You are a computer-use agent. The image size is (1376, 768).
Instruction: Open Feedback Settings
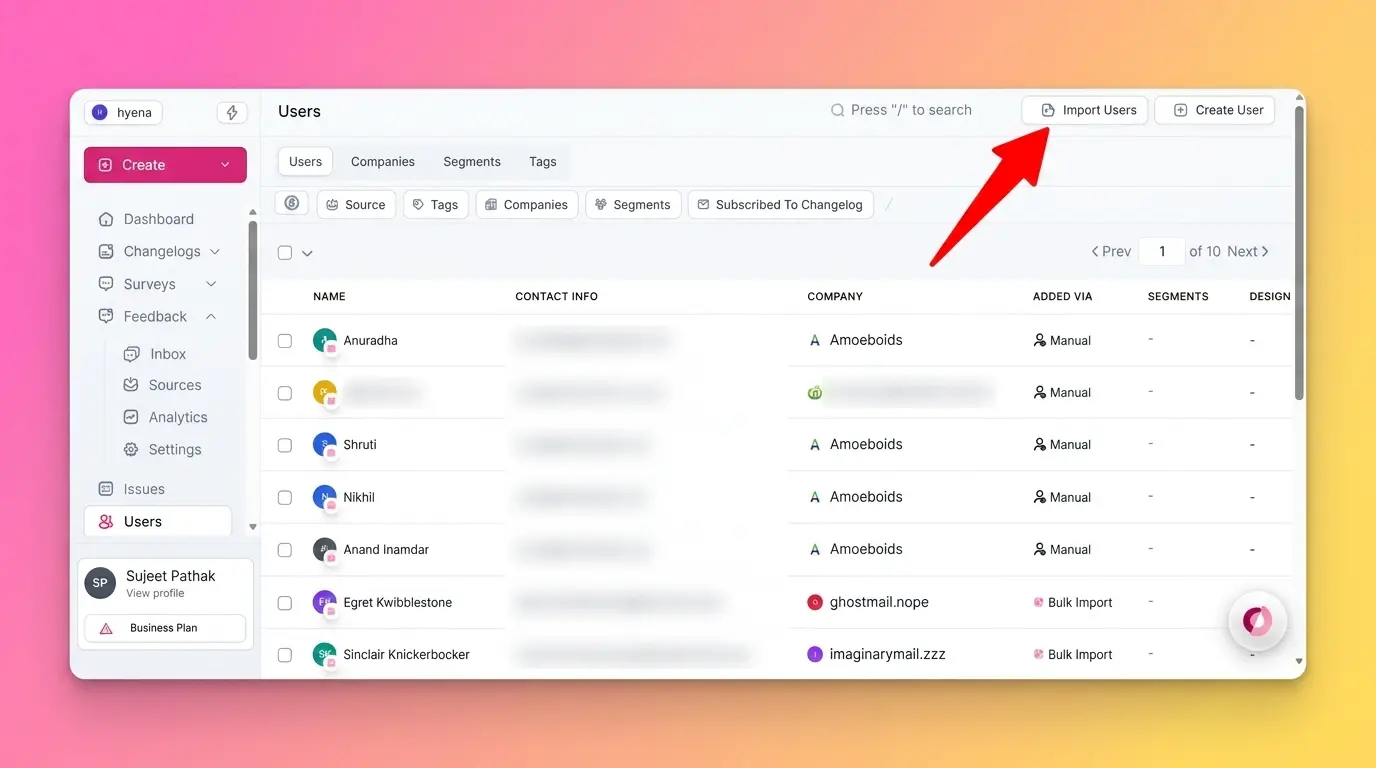click(175, 450)
